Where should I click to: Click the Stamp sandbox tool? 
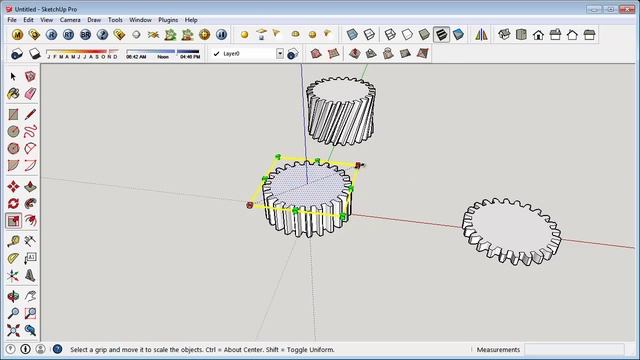(x=371, y=53)
